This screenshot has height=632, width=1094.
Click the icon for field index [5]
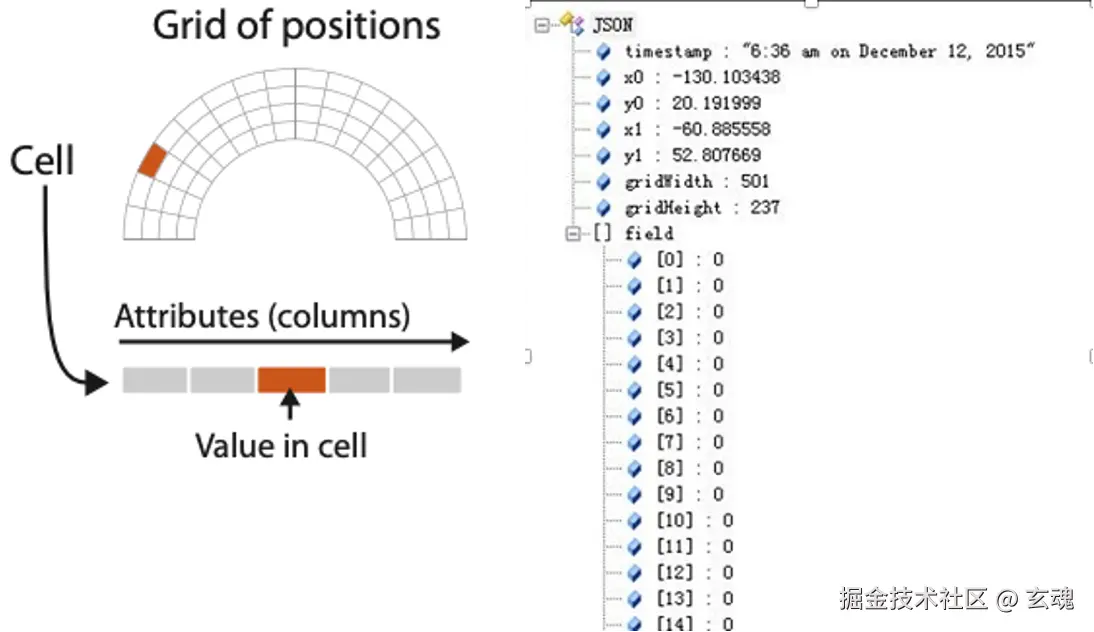click(x=634, y=390)
